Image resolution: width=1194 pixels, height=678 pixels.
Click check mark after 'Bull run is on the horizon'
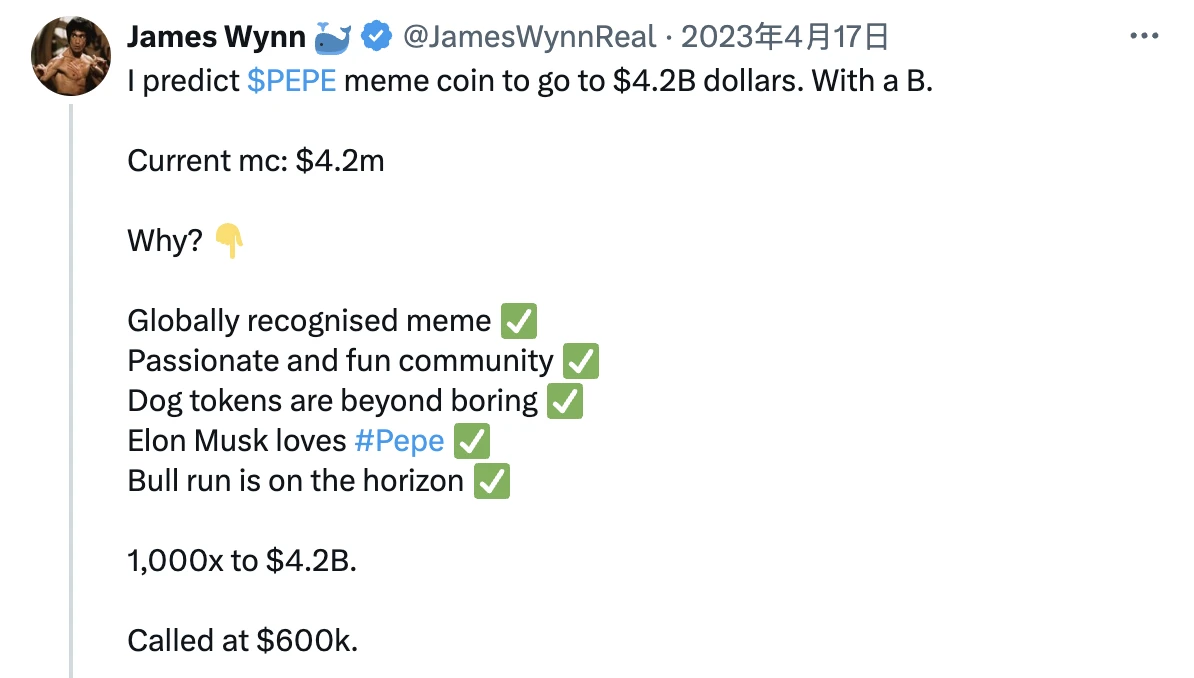tap(491, 481)
